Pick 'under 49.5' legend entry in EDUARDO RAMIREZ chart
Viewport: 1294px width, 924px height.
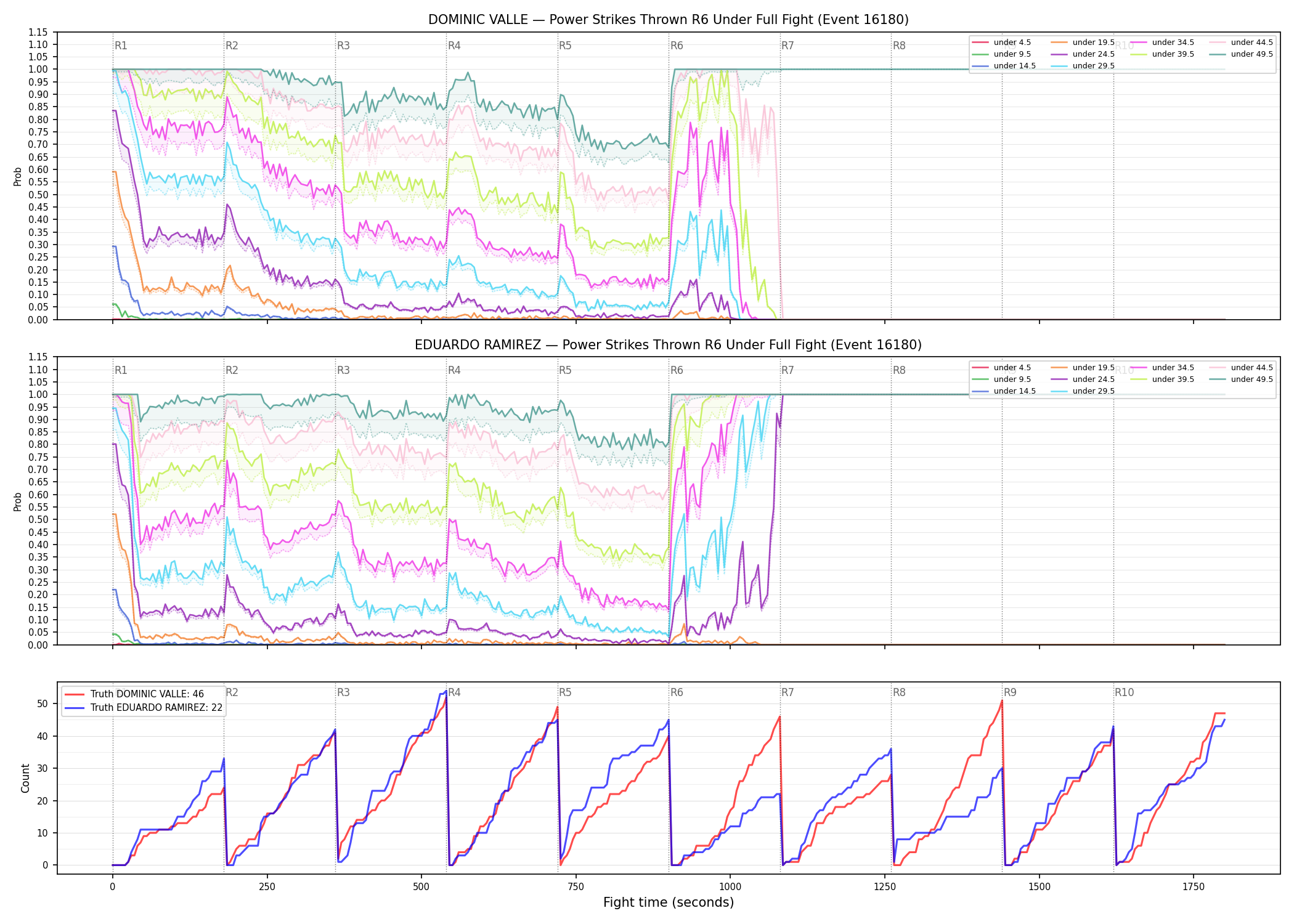[x=1241, y=379]
